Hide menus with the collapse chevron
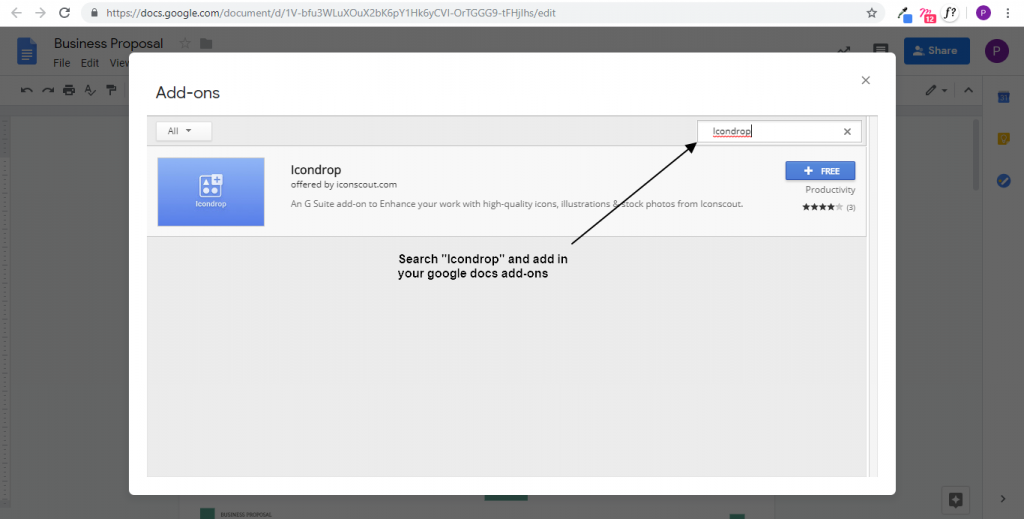Image resolution: width=1024 pixels, height=519 pixels. [968, 90]
